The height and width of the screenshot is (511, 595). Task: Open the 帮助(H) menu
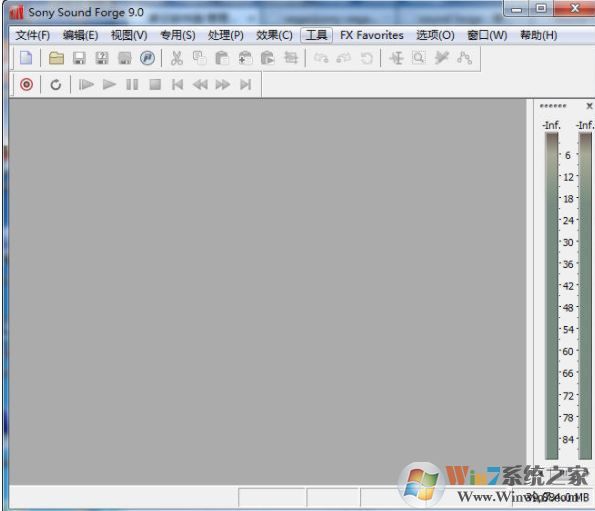pos(538,35)
